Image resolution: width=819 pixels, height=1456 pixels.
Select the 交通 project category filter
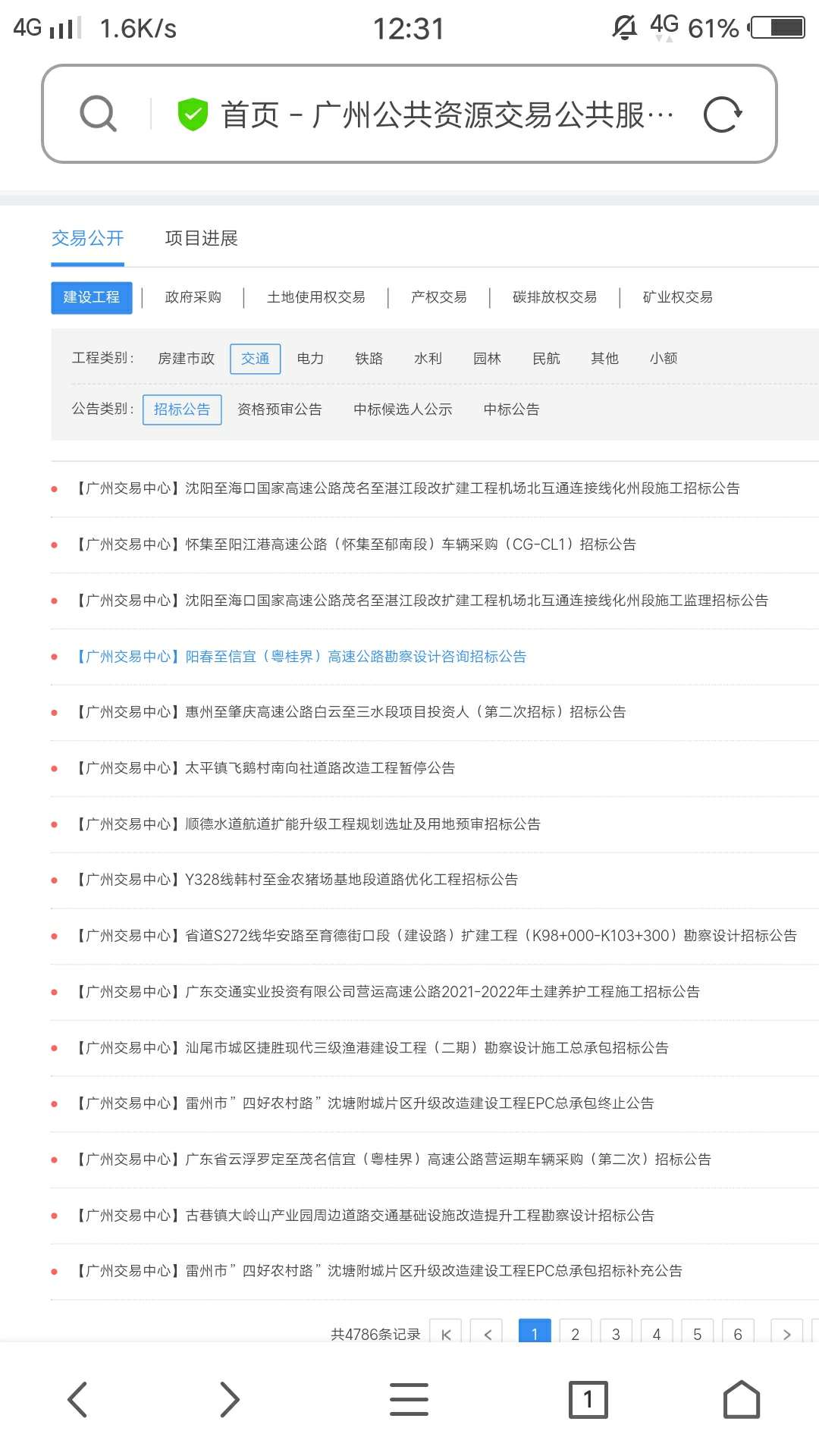pyautogui.click(x=255, y=359)
